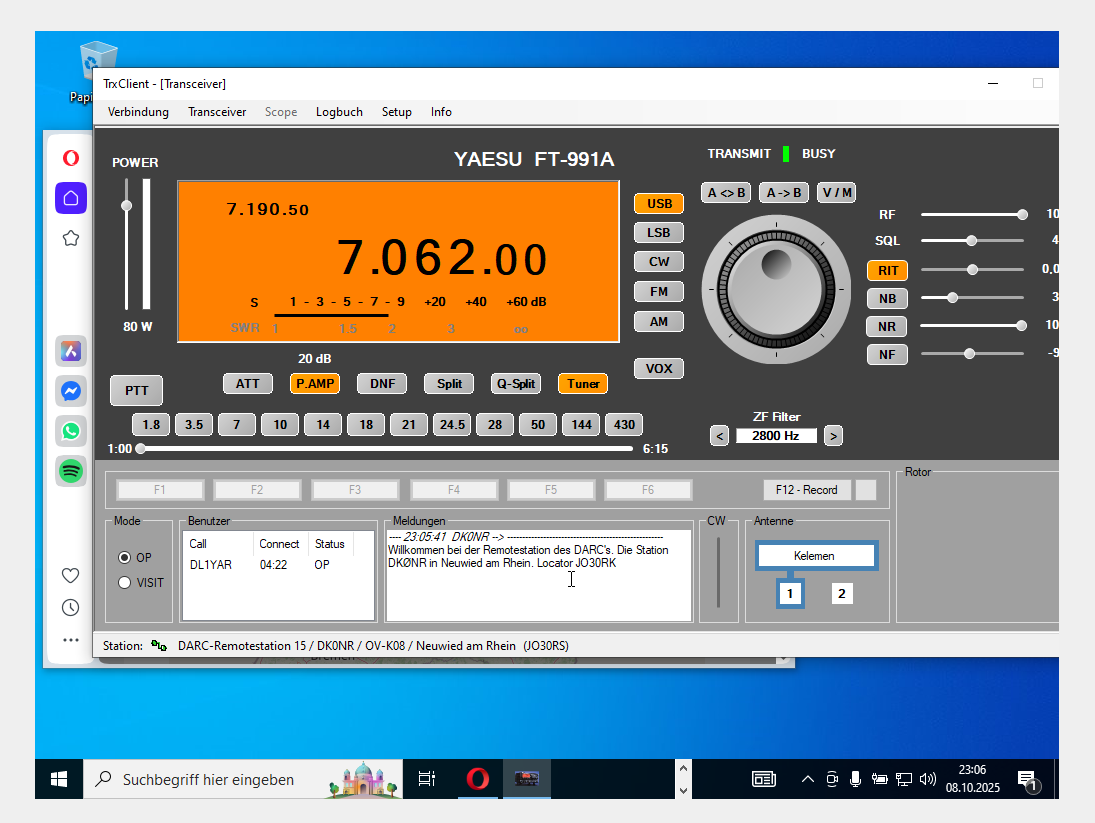This screenshot has width=1095, height=823.
Task: Open Spotify from the Opera sidebar
Action: click(x=71, y=471)
